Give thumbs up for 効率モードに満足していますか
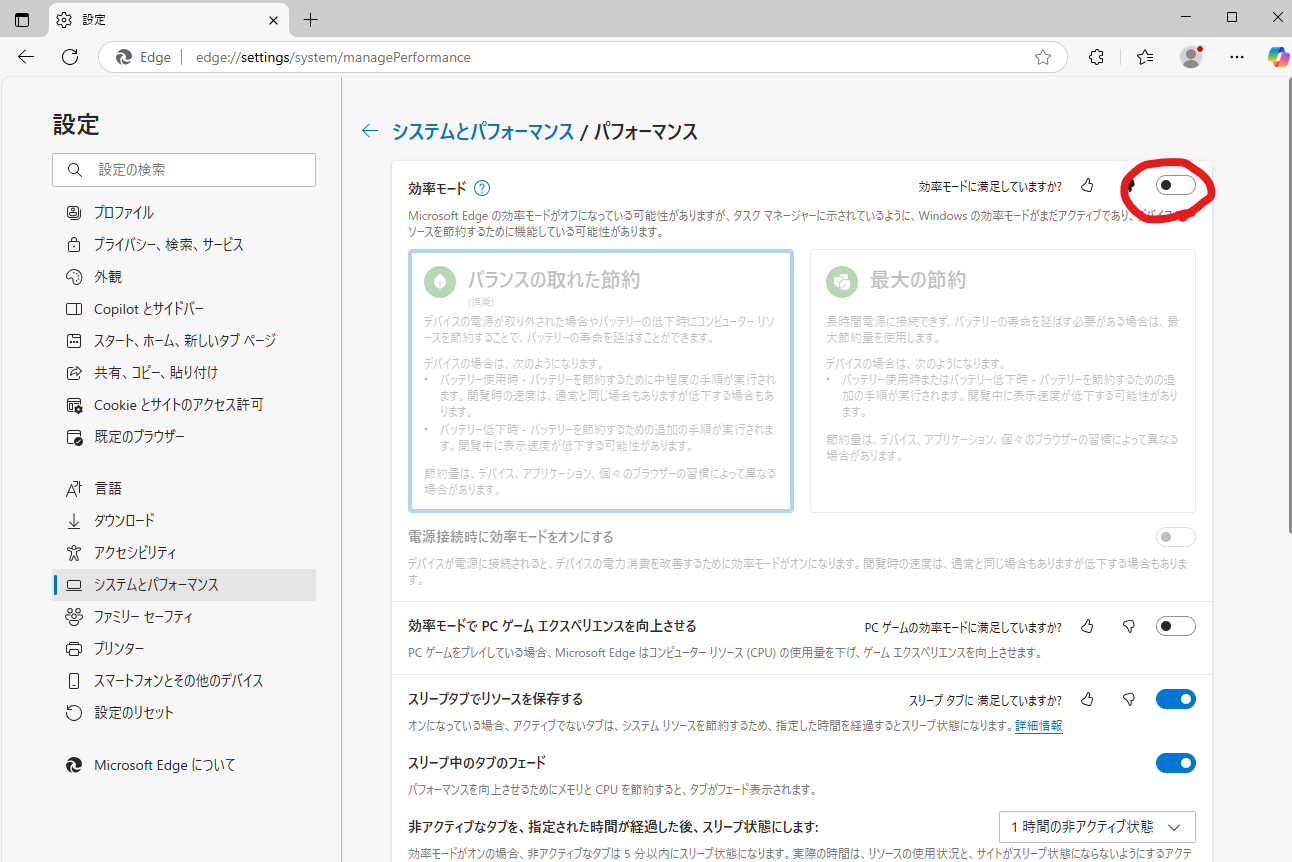Viewport: 1292px width, 862px height. tap(1087, 185)
